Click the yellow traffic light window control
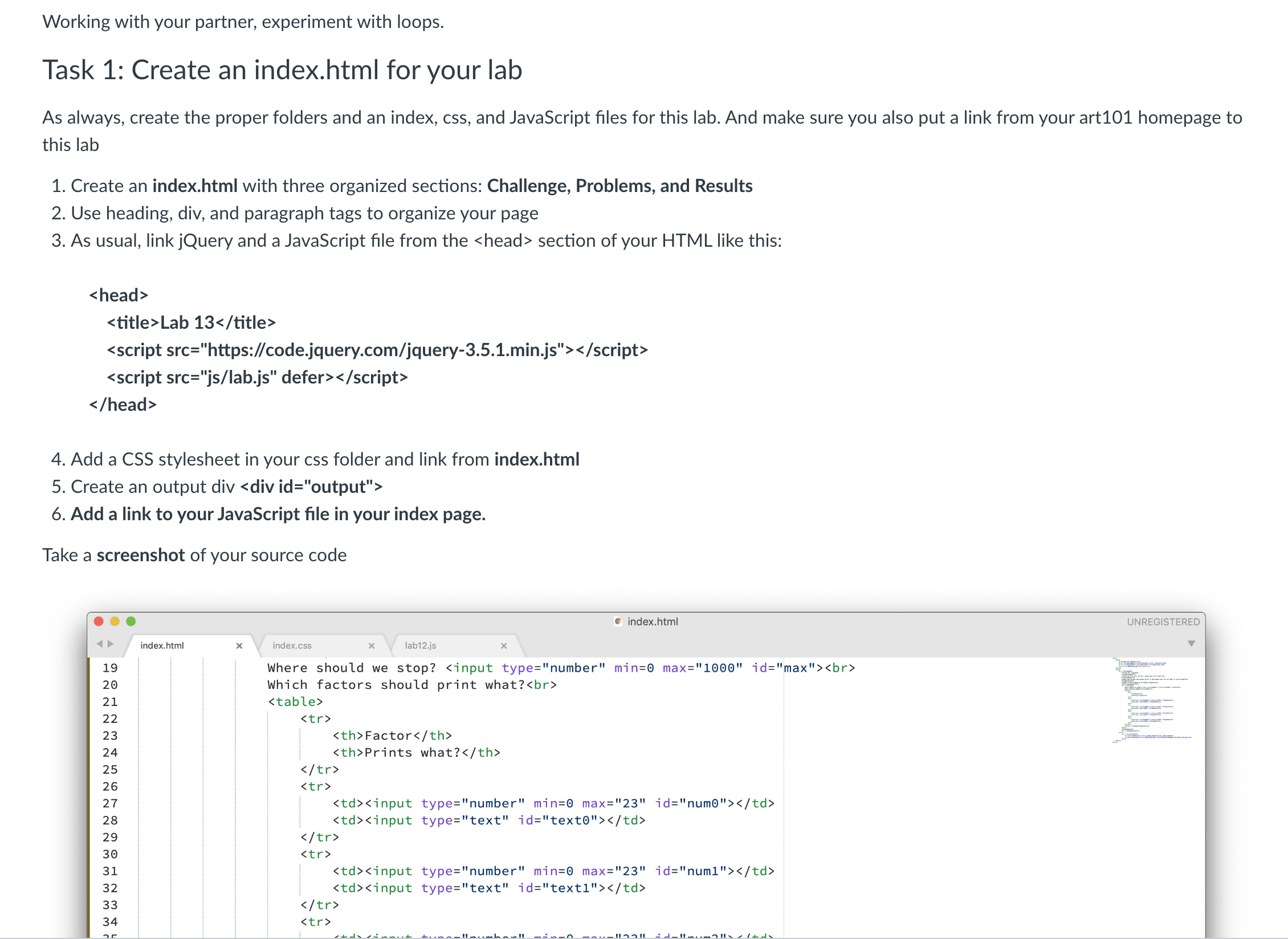1288x939 pixels. [x=115, y=621]
